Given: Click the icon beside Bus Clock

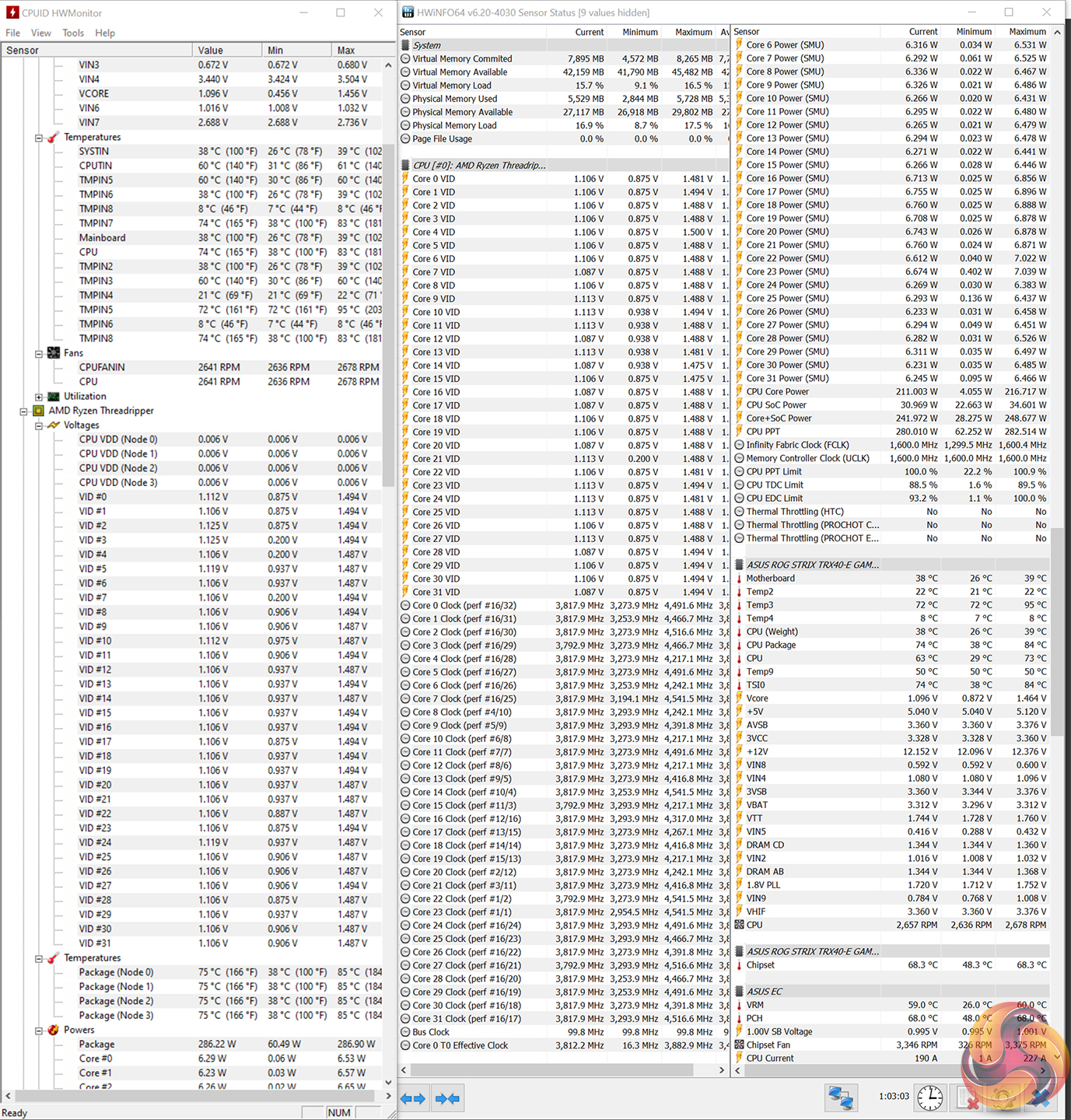Looking at the screenshot, I should [x=405, y=1032].
